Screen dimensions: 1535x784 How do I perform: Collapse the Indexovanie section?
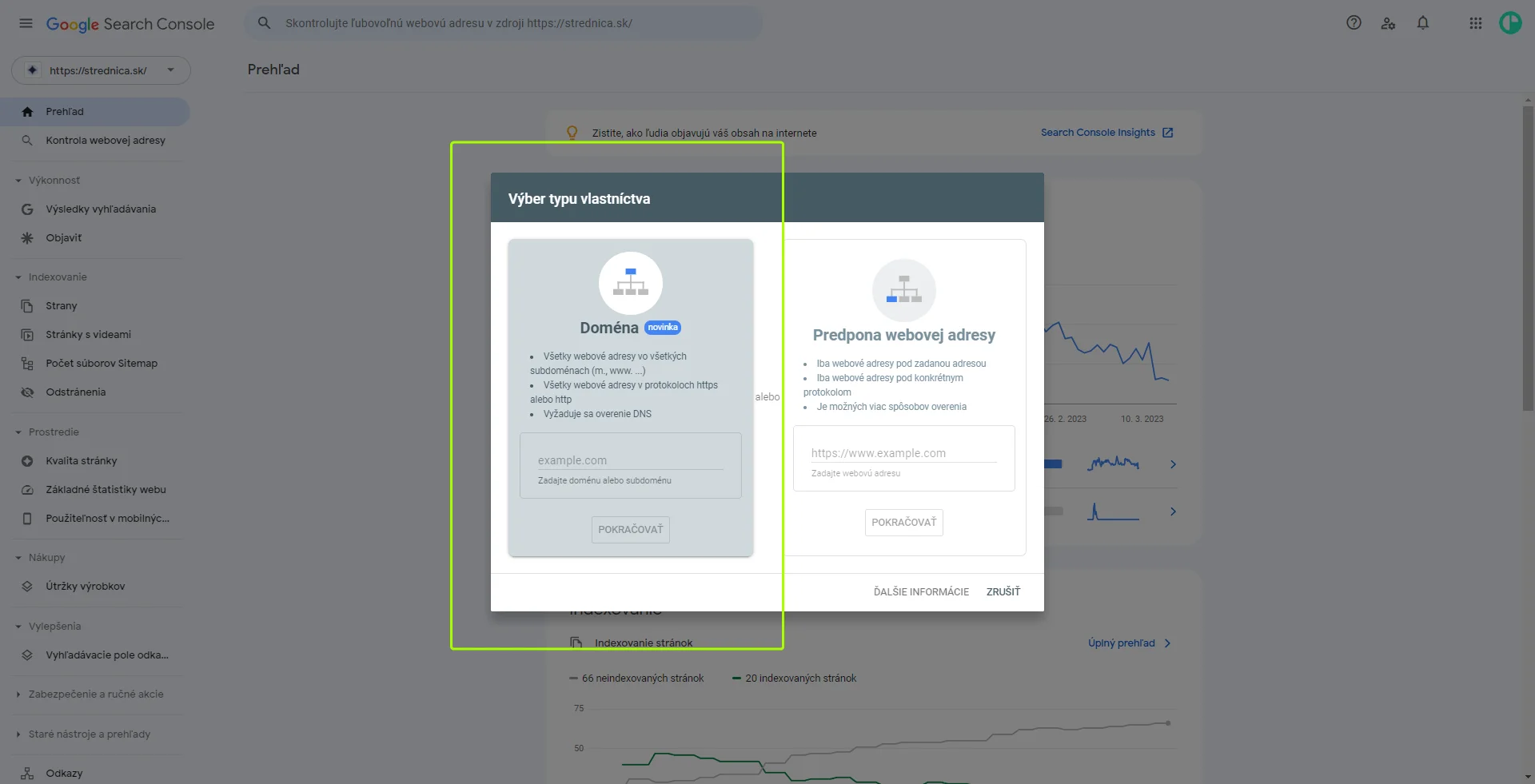point(18,277)
